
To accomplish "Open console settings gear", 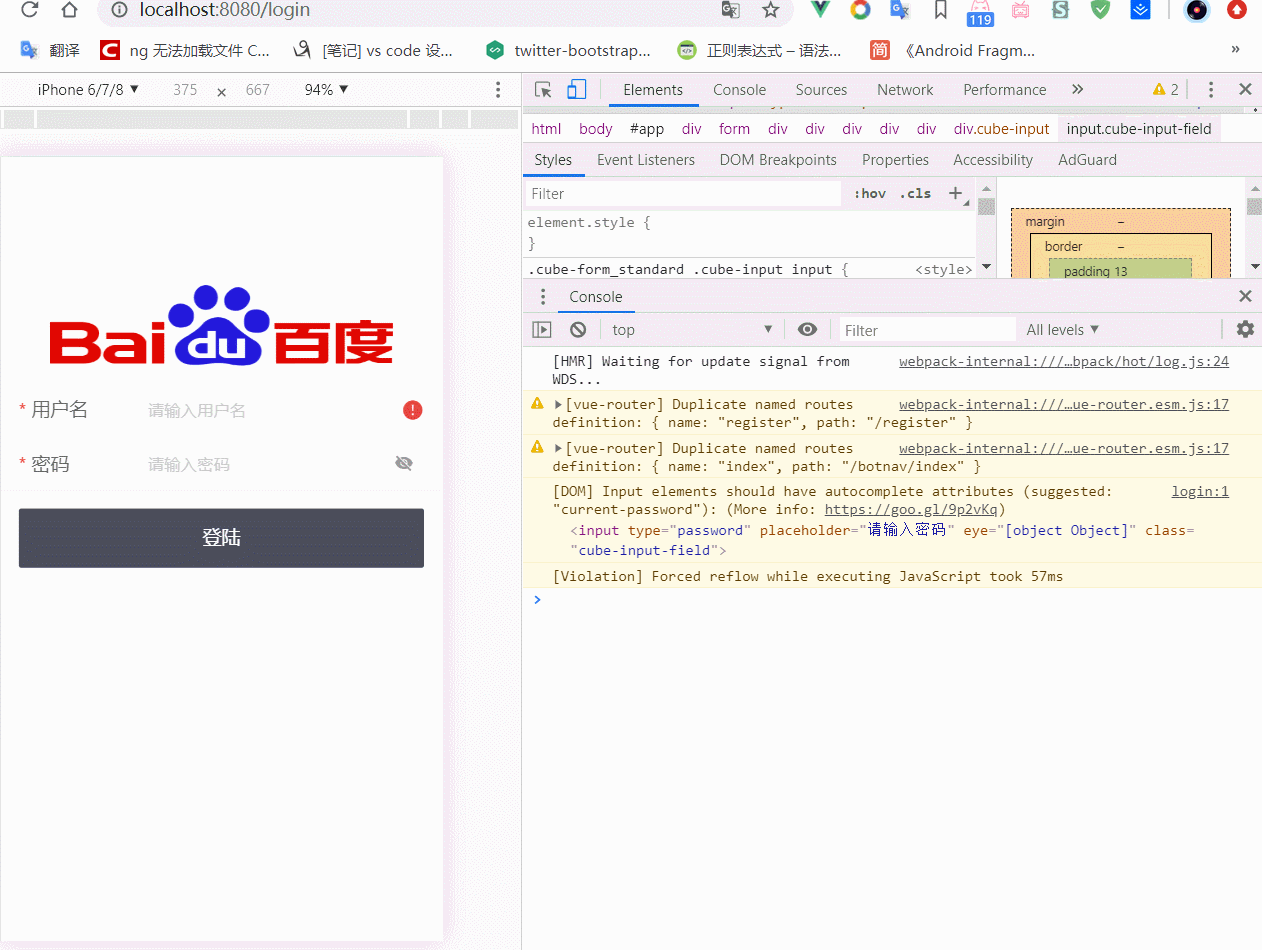I will pos(1245,329).
